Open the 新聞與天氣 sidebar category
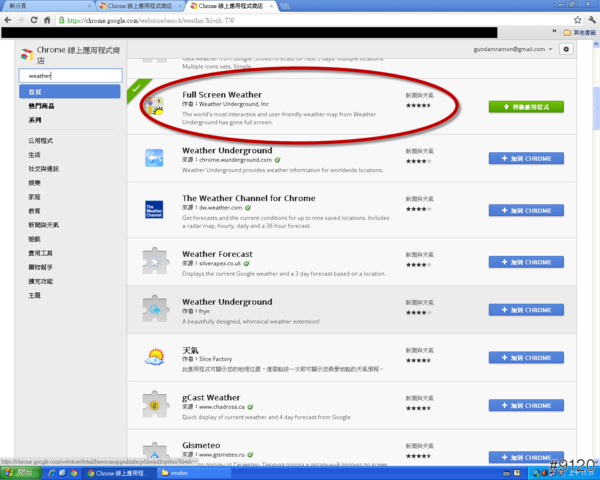 [44, 225]
